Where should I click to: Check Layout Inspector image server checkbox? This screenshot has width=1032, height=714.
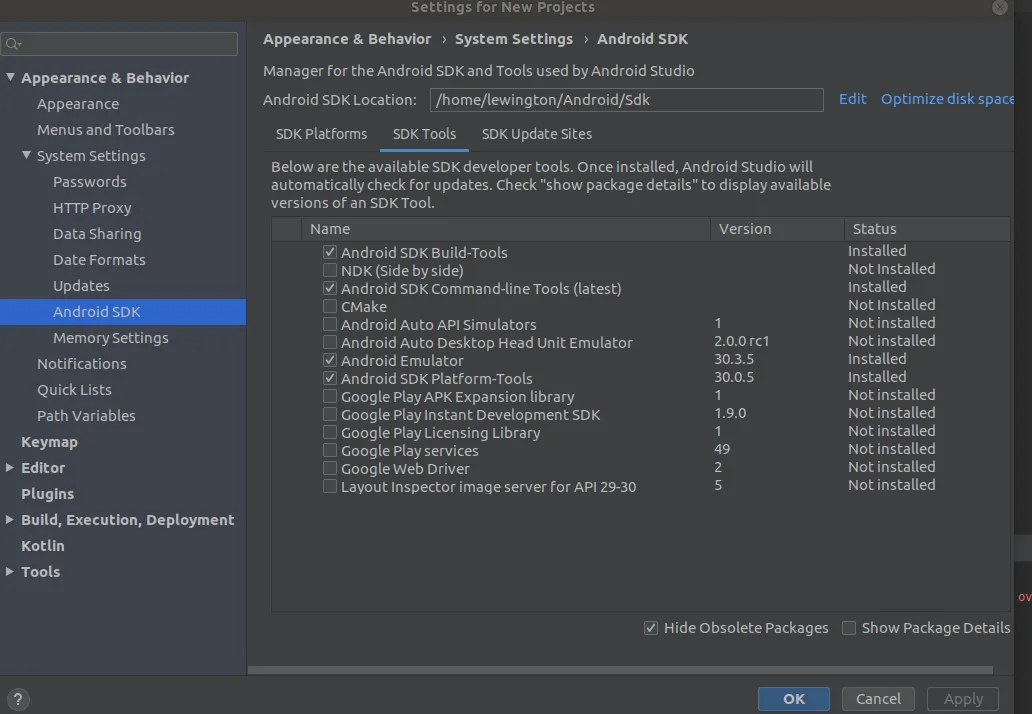tap(330, 486)
